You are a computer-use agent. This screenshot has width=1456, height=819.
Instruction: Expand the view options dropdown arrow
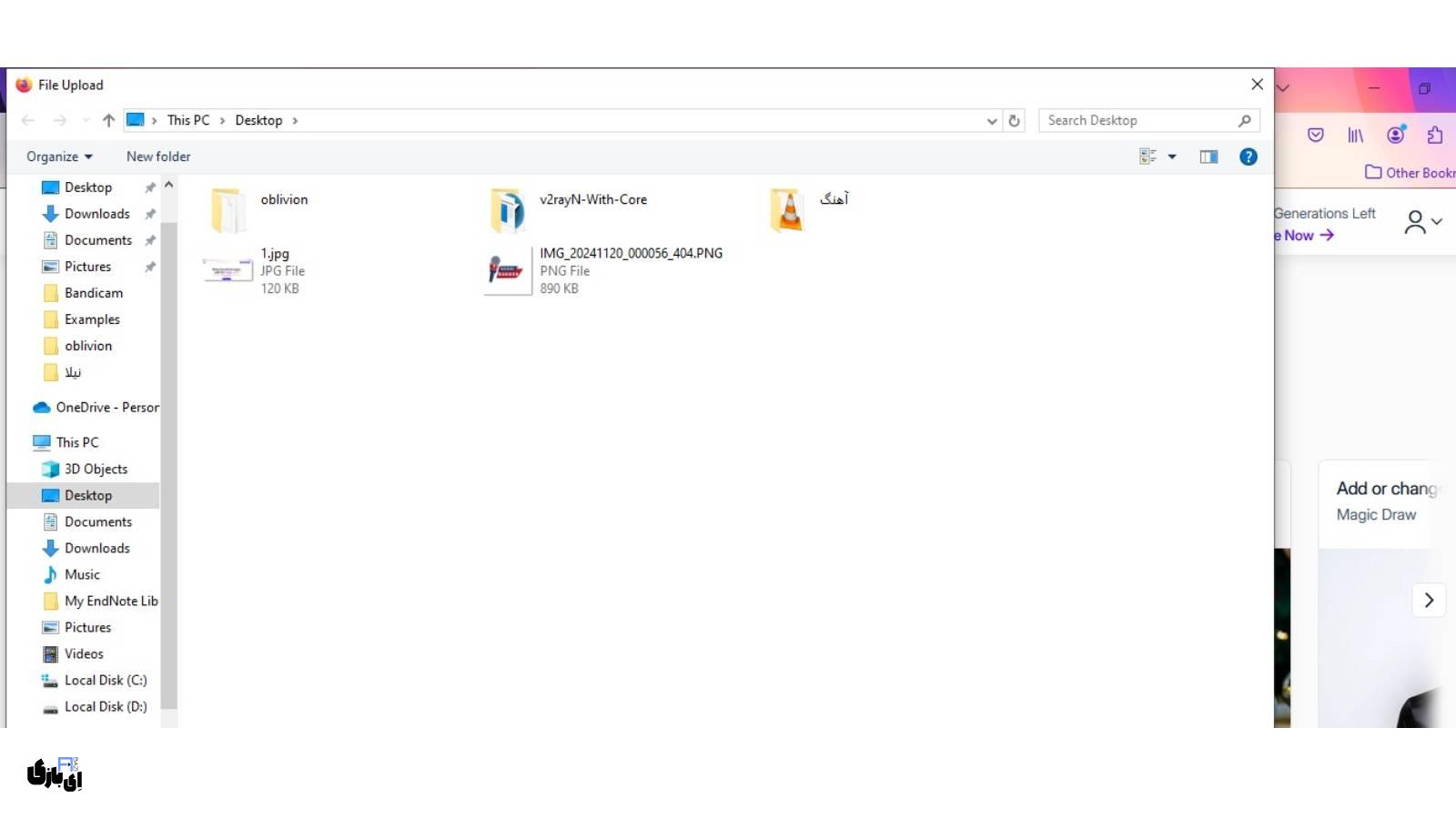pos(1172,157)
